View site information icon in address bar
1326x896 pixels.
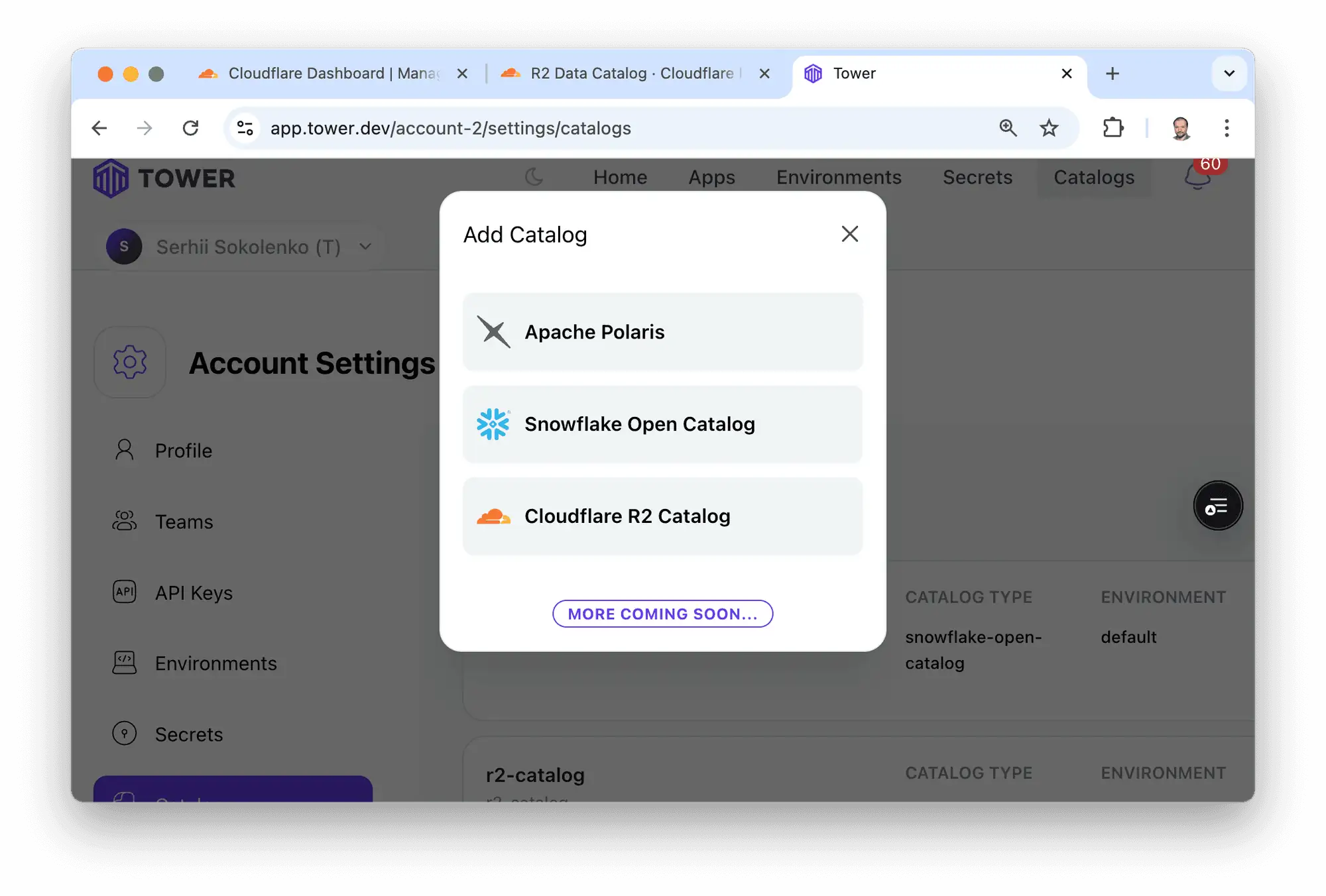(x=245, y=128)
